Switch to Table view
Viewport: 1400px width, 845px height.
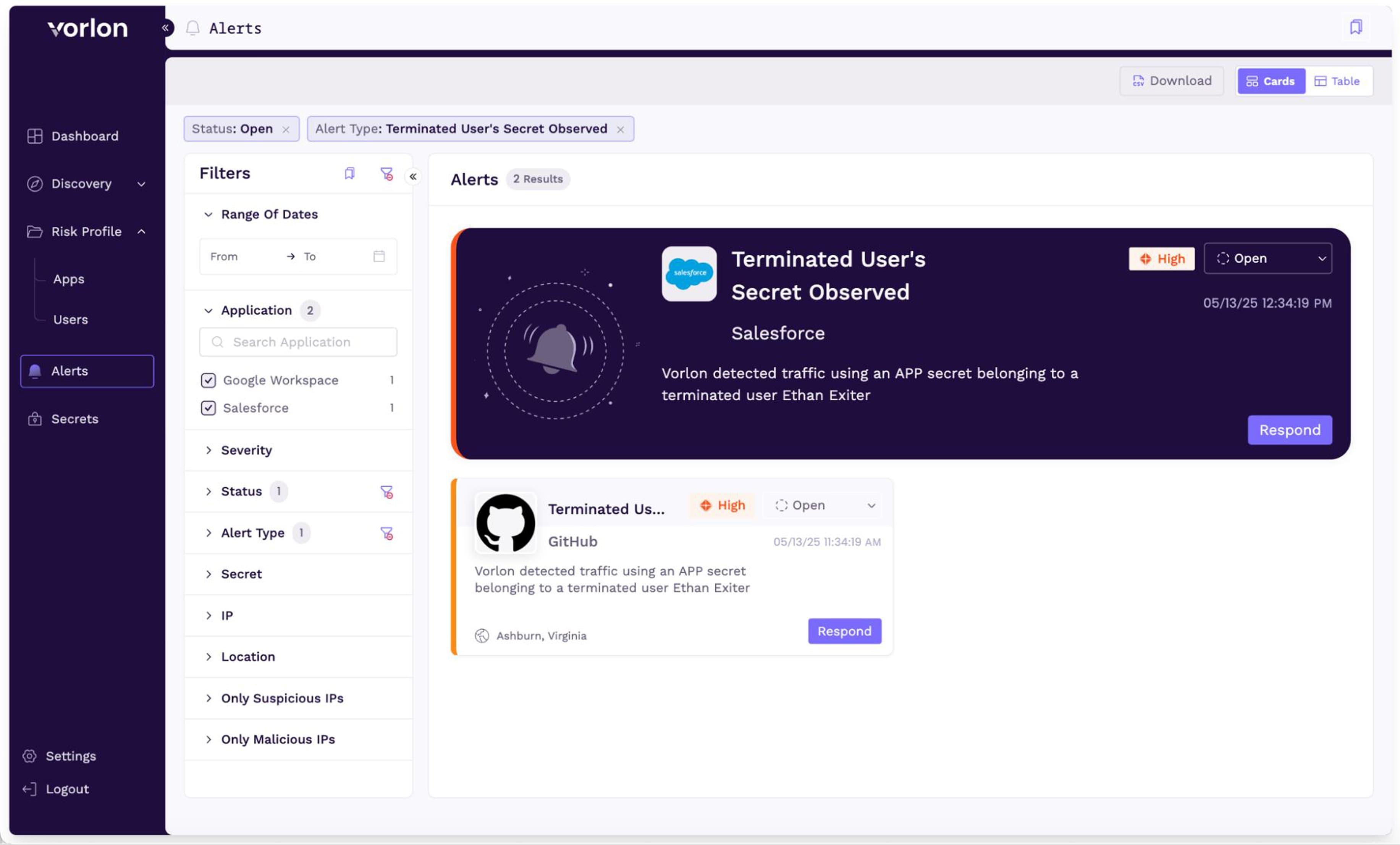pos(1337,81)
